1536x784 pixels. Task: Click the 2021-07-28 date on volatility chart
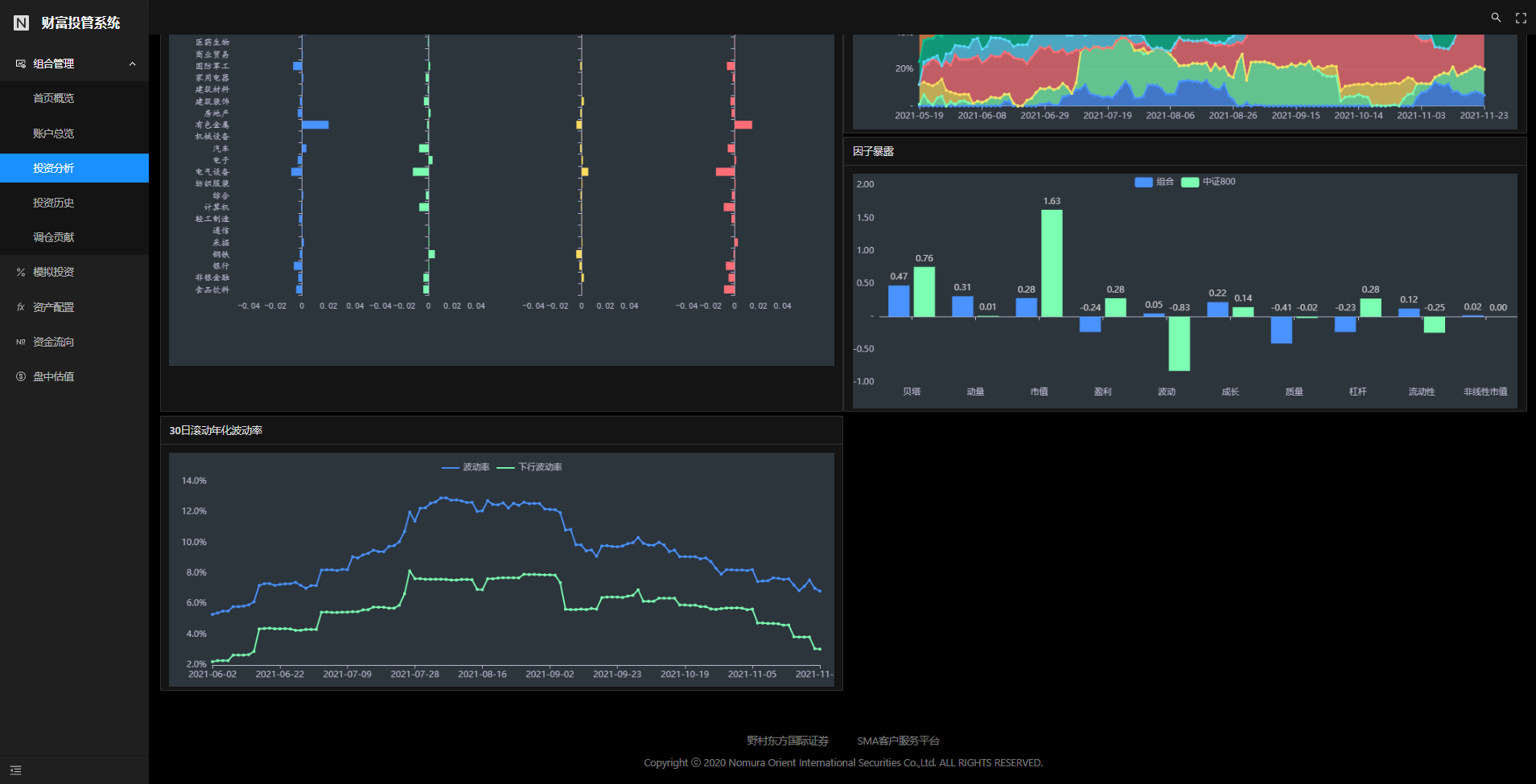coord(415,674)
